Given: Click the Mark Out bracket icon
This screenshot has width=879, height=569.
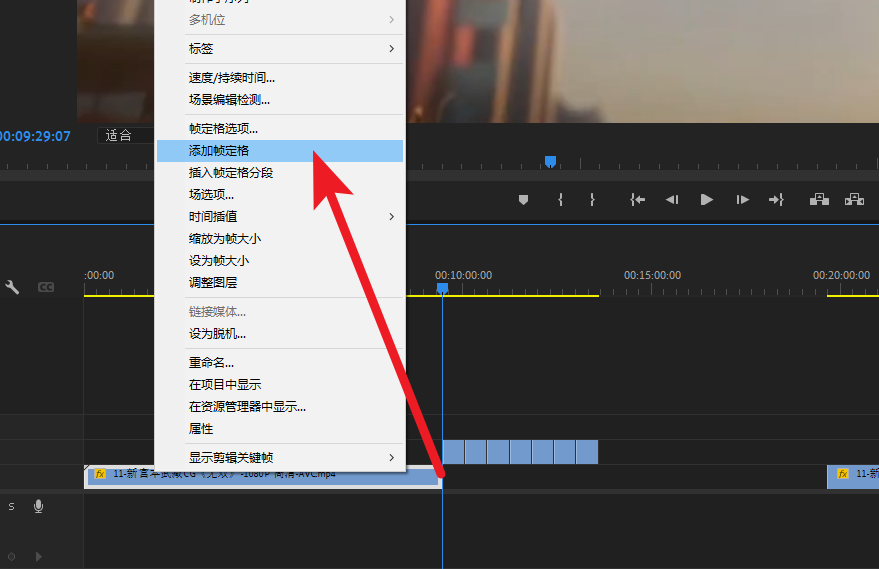Looking at the screenshot, I should [592, 200].
